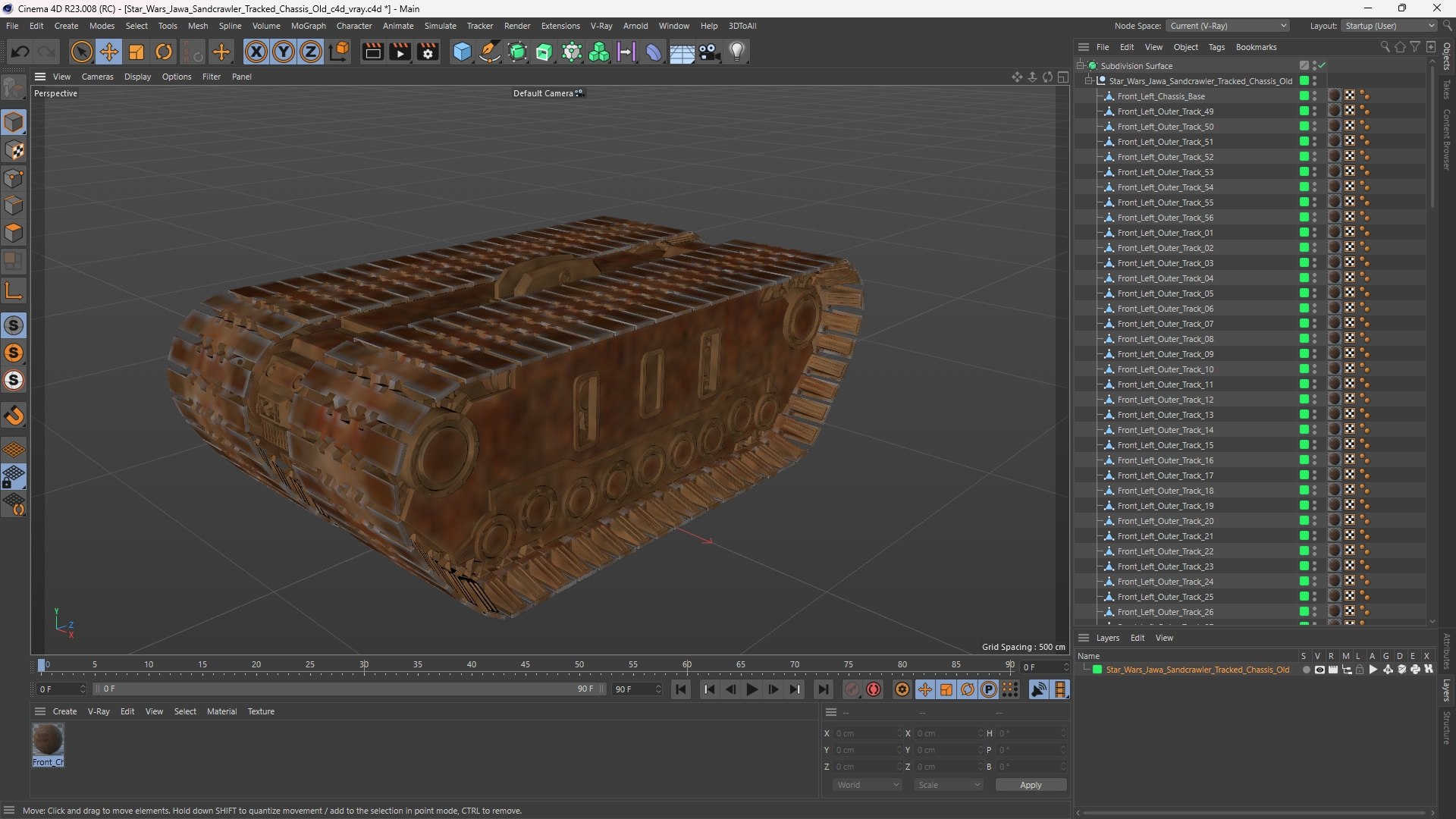
Task: Open the Layout Startup dropdown
Action: [x=1389, y=26]
